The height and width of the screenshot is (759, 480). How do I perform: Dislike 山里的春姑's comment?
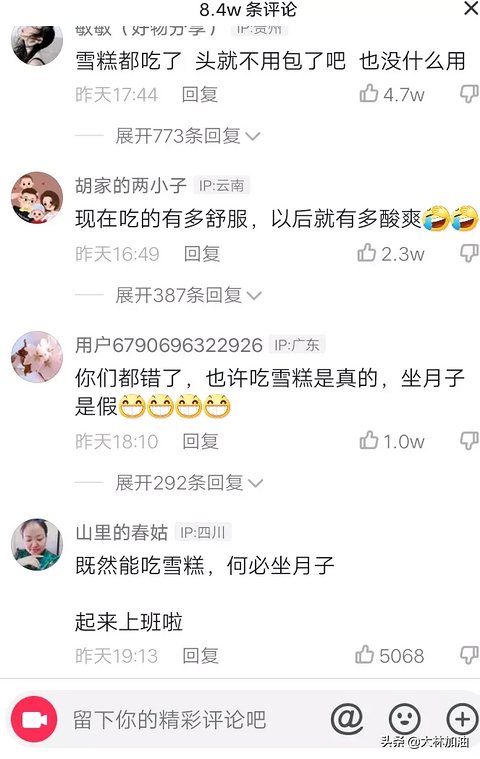pos(469,655)
